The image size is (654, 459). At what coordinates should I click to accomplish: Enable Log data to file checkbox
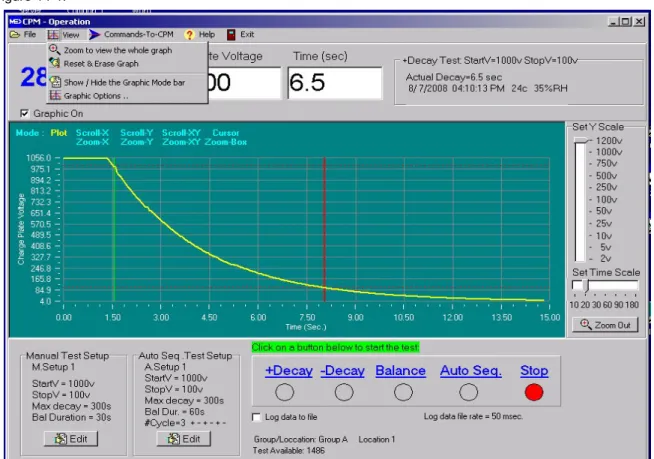(257, 417)
